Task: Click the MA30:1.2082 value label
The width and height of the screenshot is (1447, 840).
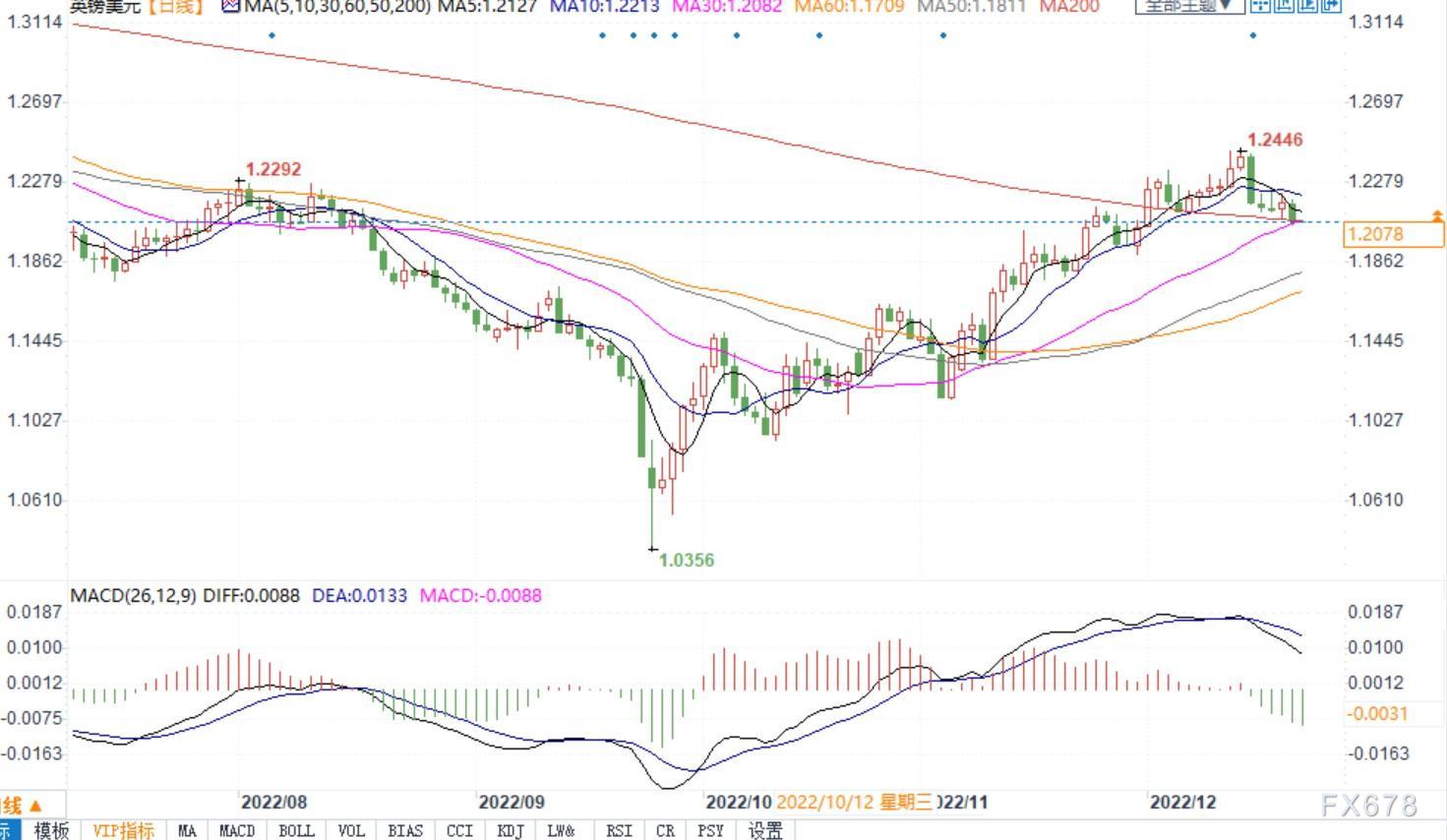Action: [x=727, y=6]
